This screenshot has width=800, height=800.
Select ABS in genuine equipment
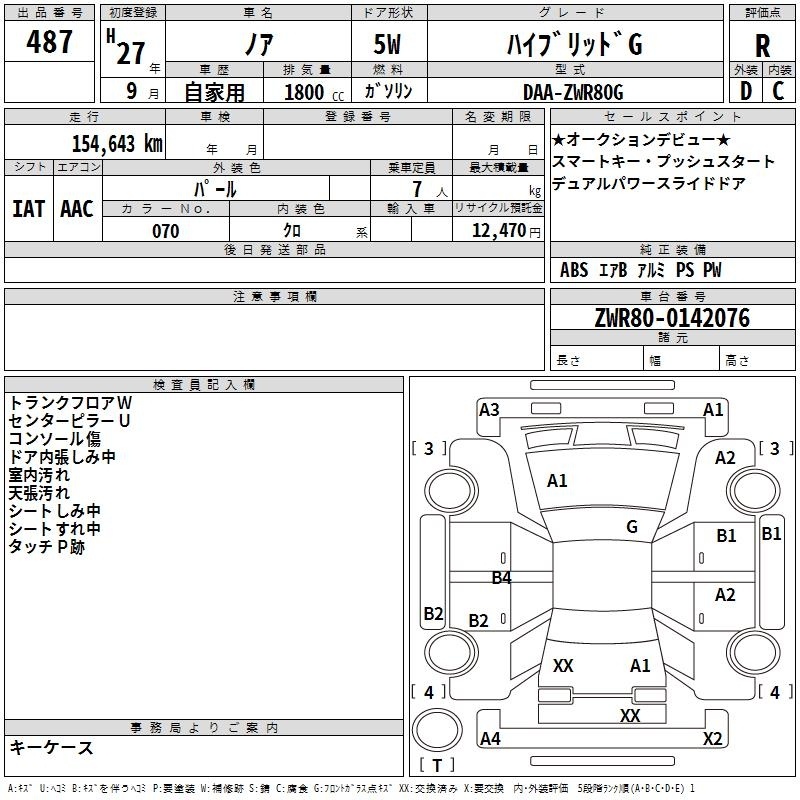pos(574,270)
